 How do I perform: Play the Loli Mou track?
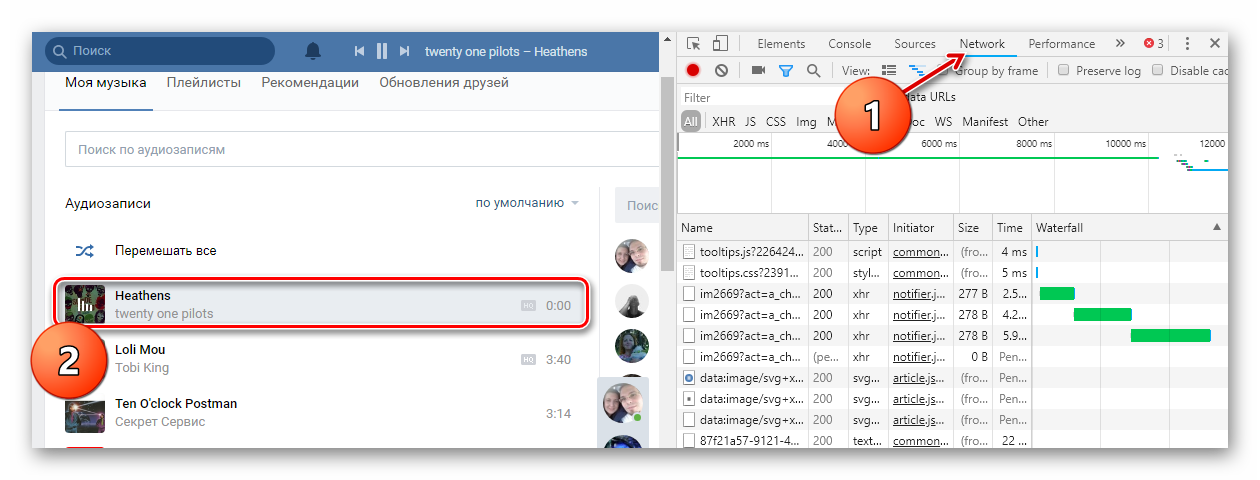(x=320, y=358)
